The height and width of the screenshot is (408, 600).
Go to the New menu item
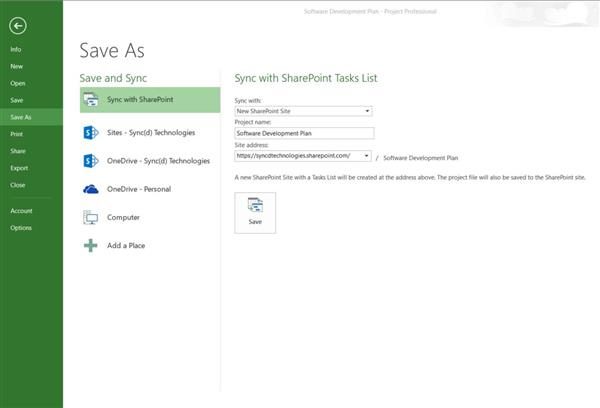pyautogui.click(x=16, y=66)
